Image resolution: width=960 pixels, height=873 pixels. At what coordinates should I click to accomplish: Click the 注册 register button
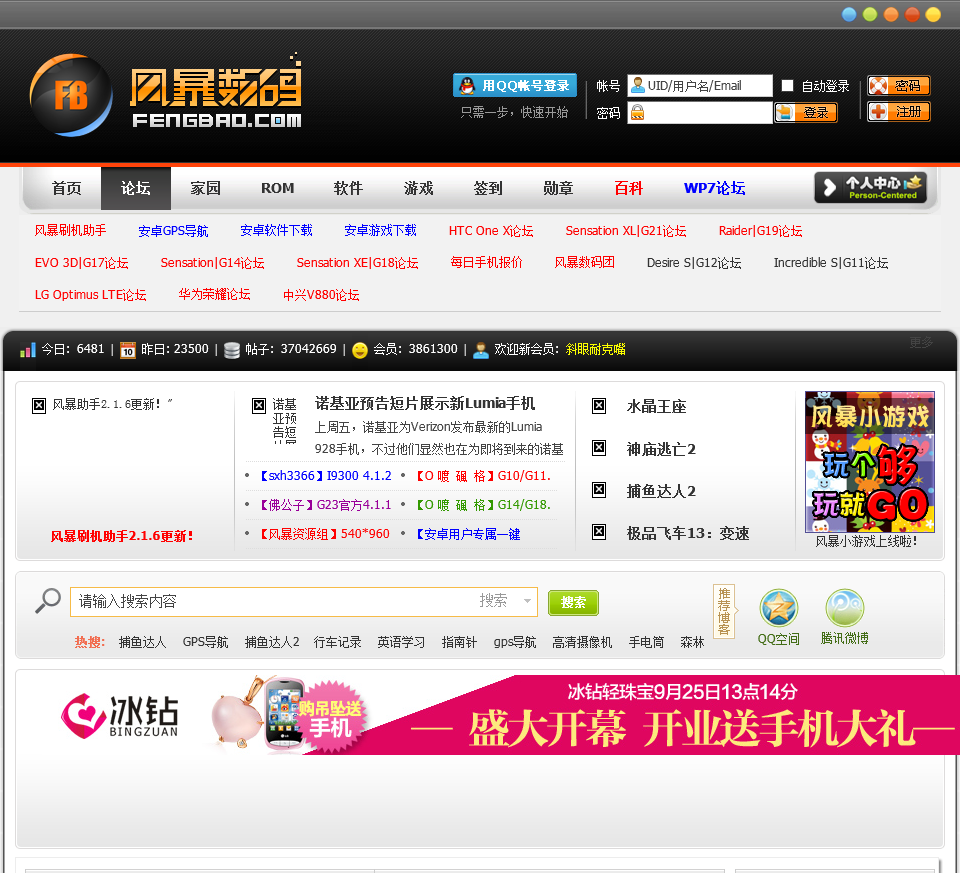[899, 112]
